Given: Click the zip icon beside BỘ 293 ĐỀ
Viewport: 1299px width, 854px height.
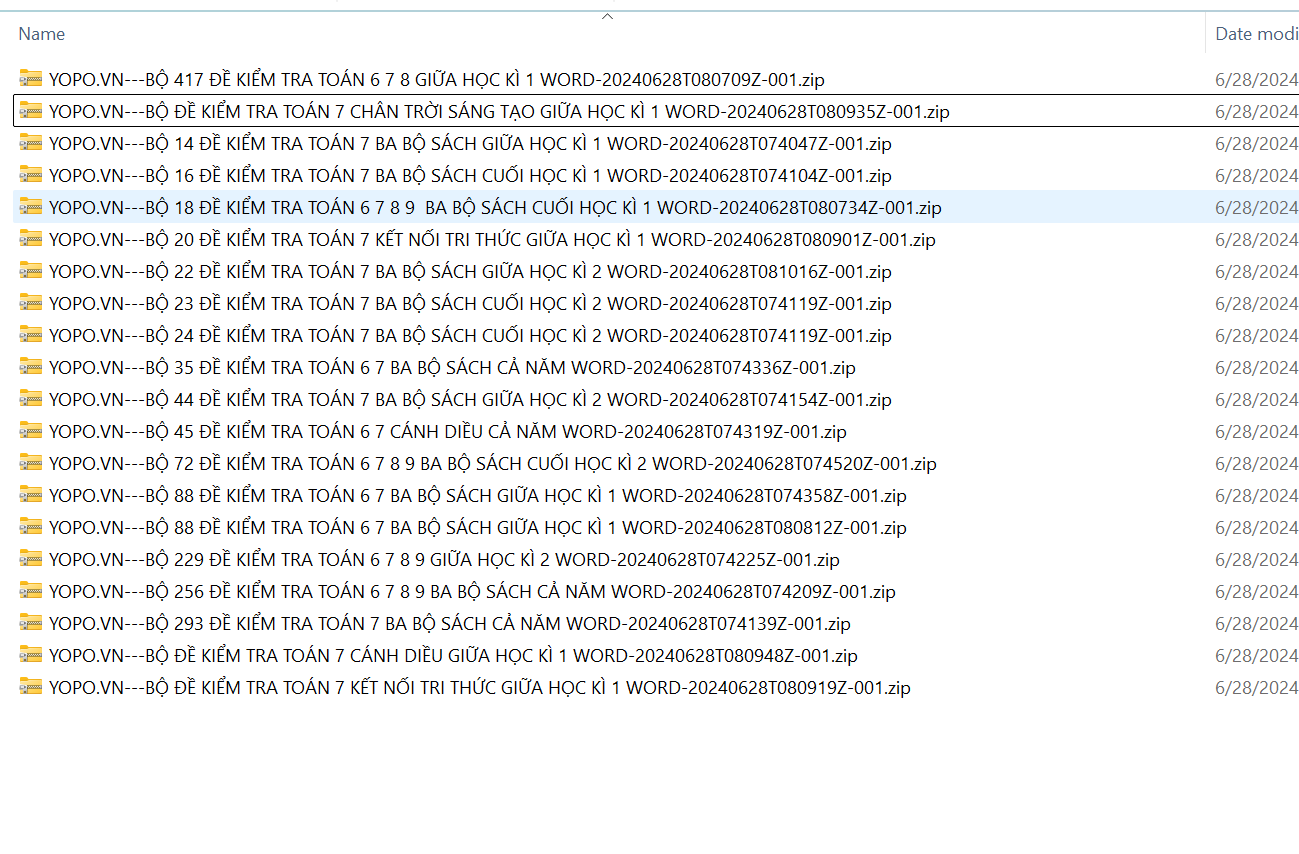Looking at the screenshot, I should click(x=31, y=623).
